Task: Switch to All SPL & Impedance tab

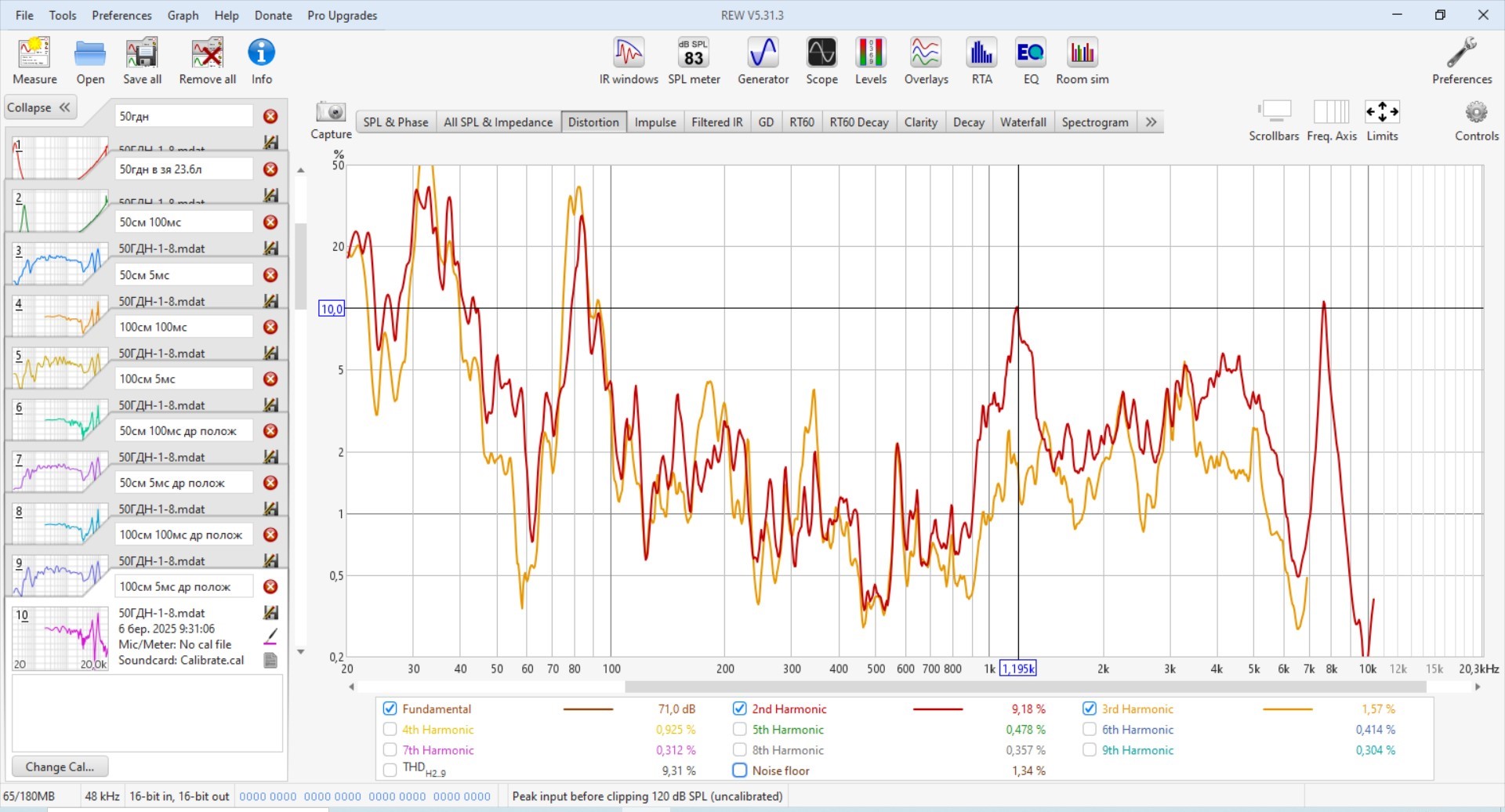Action: (498, 122)
